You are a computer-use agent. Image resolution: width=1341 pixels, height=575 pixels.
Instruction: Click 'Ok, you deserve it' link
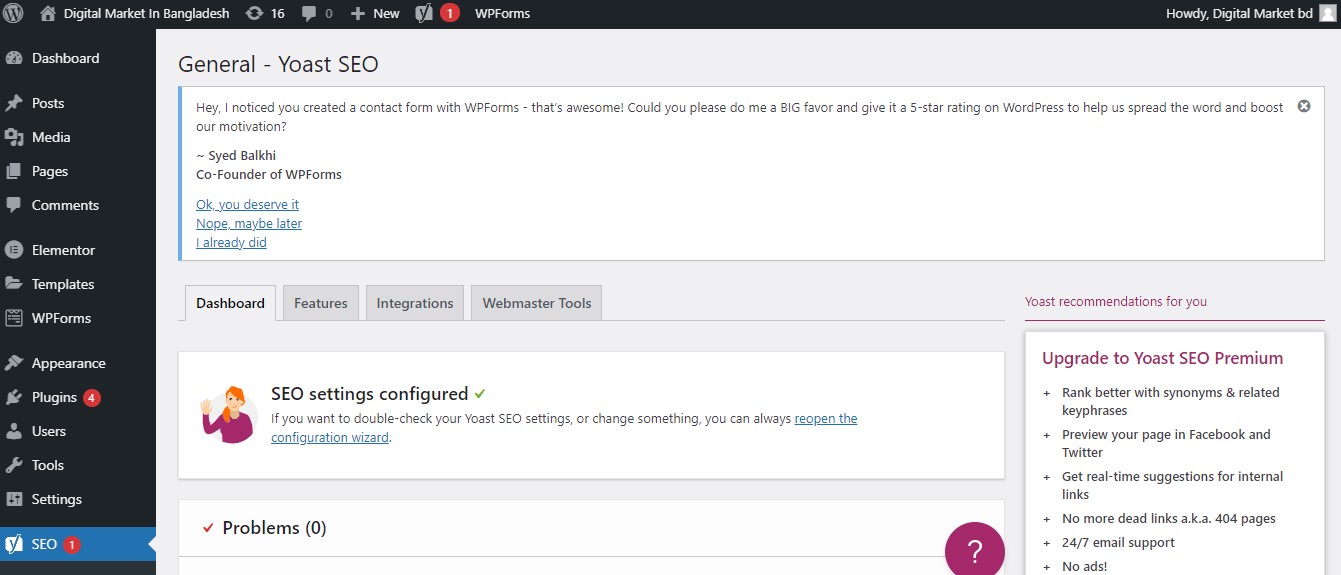(x=247, y=205)
